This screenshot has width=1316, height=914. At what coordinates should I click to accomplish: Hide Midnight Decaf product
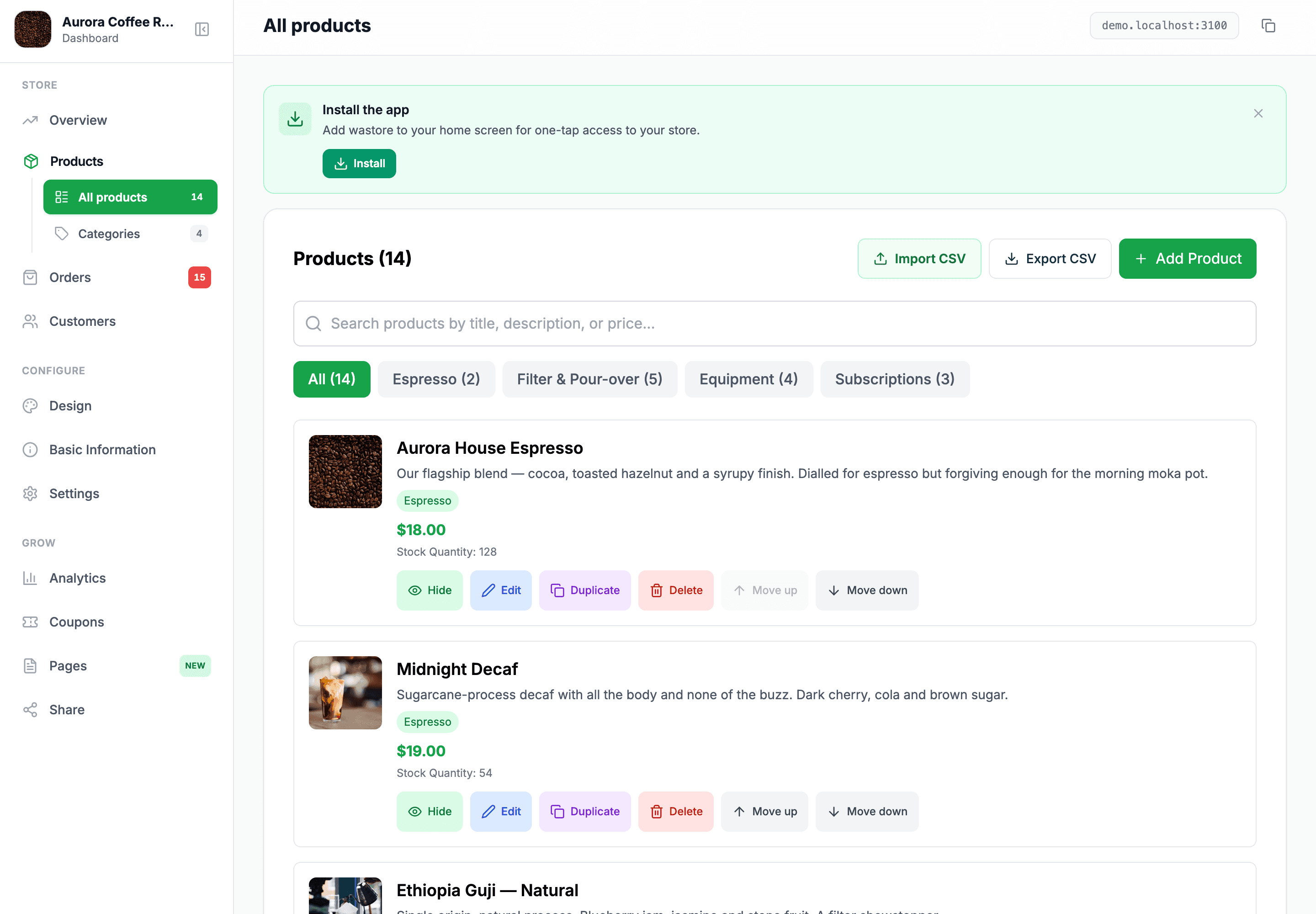pos(430,812)
